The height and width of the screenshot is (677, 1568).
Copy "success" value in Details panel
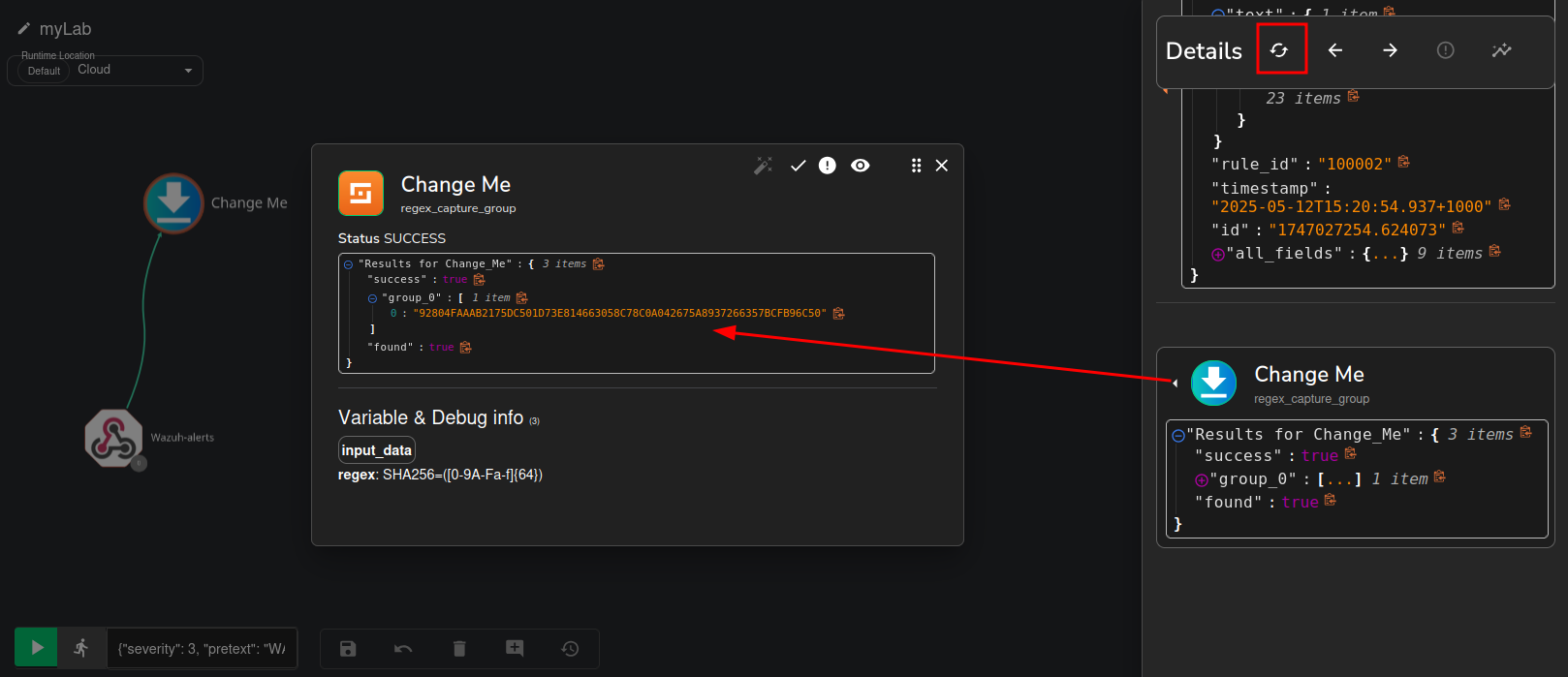(1350, 453)
